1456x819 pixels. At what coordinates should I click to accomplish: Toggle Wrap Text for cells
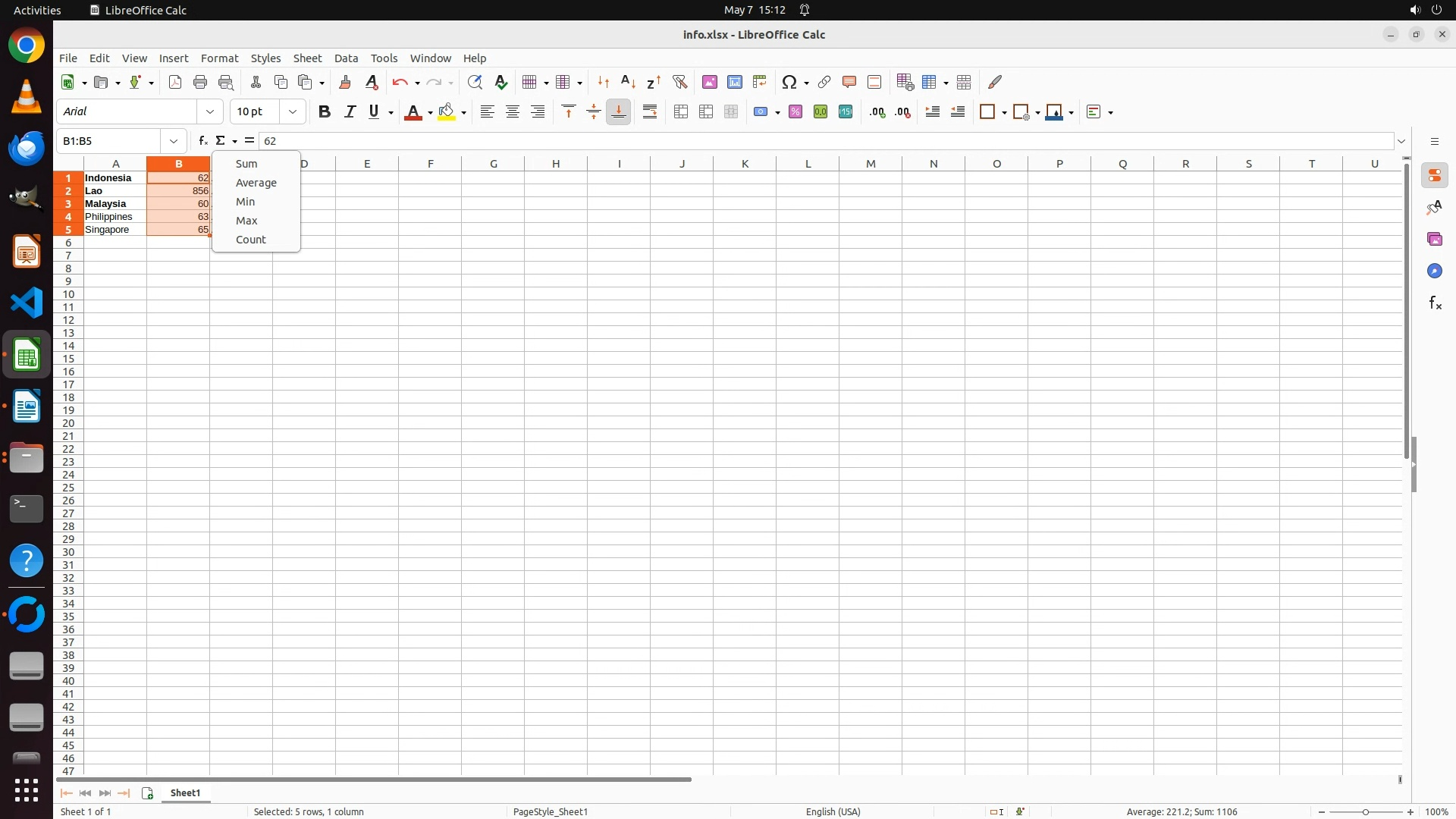[x=650, y=112]
